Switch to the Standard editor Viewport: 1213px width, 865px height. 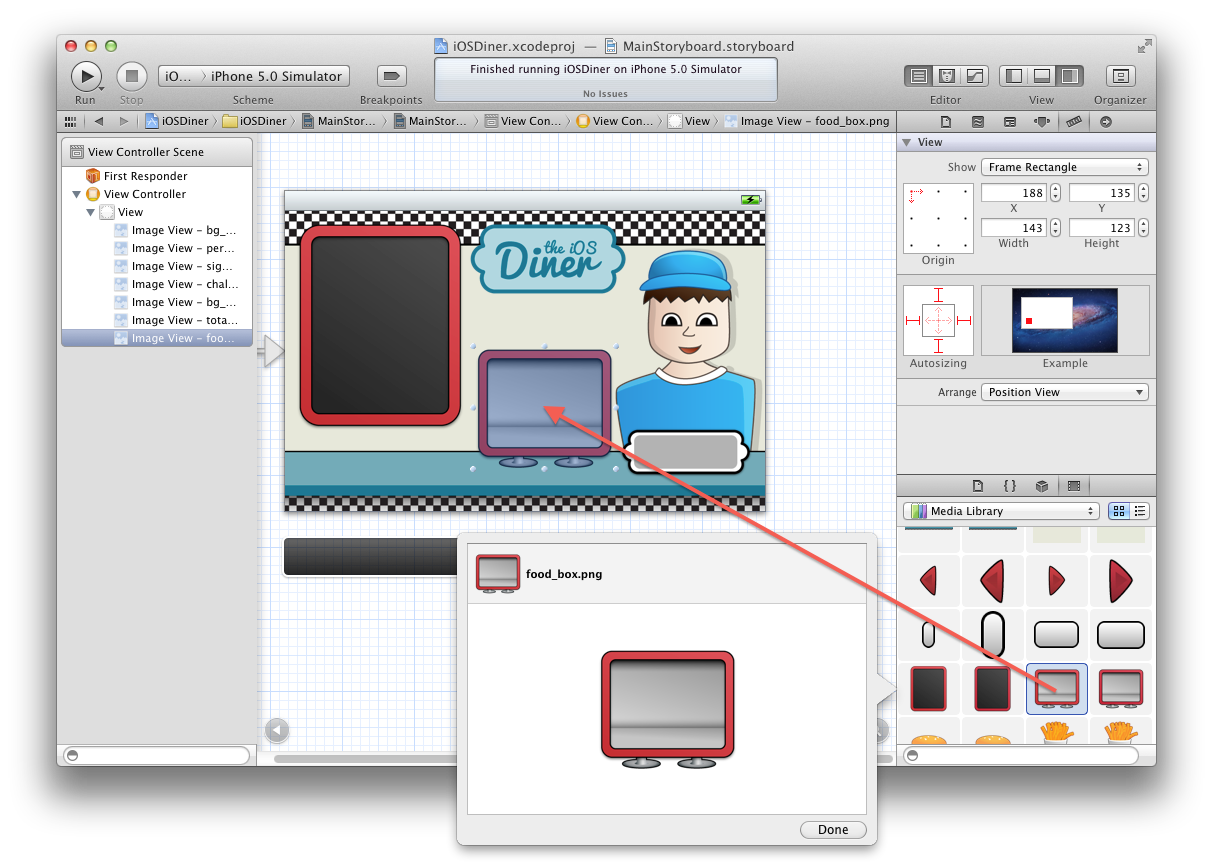point(919,76)
